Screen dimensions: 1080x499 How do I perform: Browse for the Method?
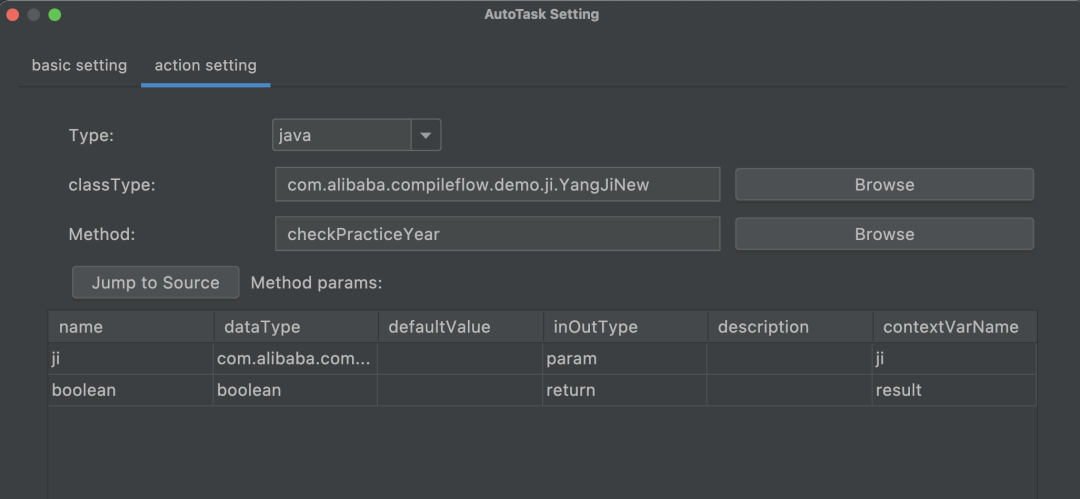pos(884,234)
